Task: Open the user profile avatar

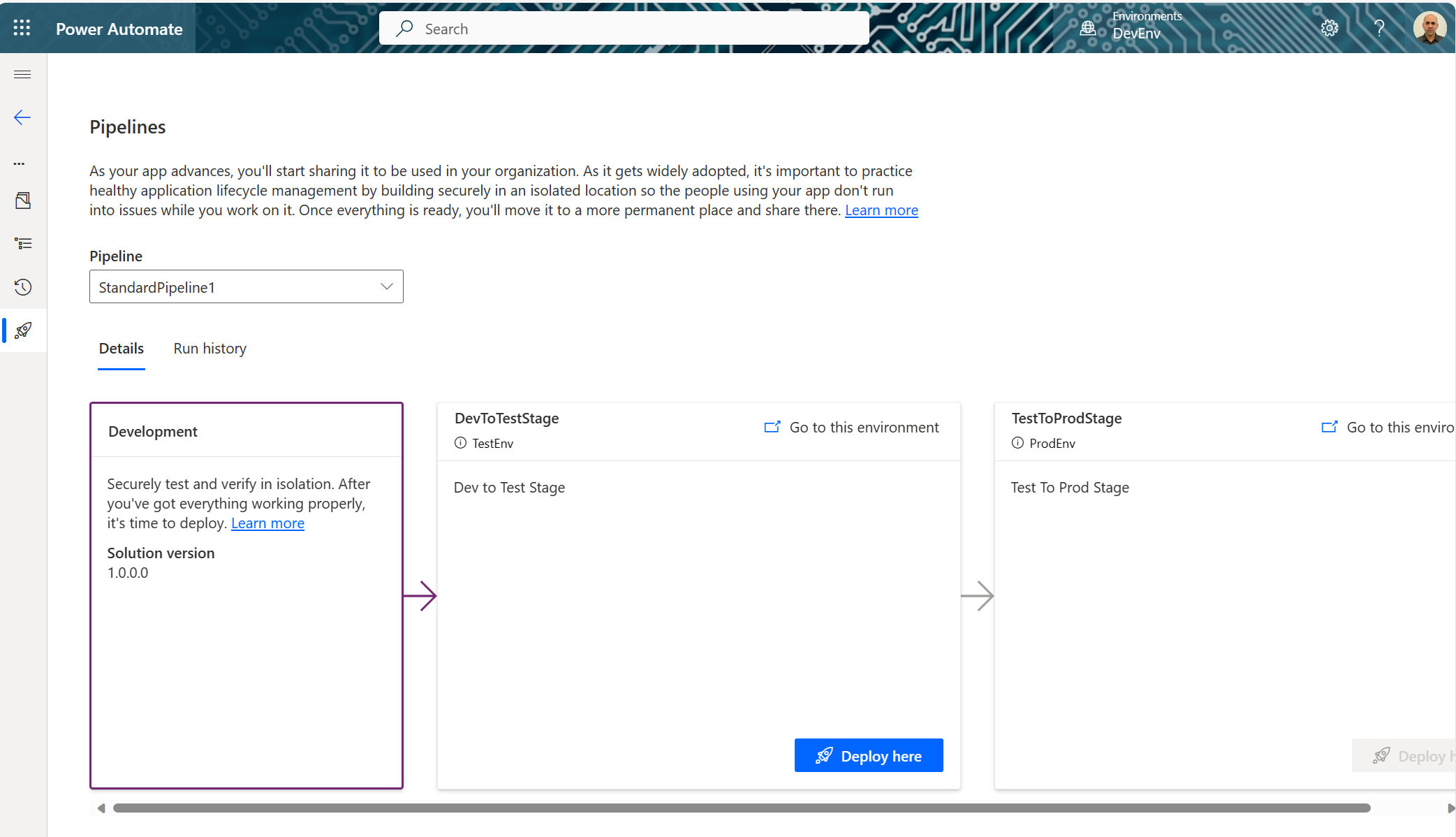Action: point(1429,28)
